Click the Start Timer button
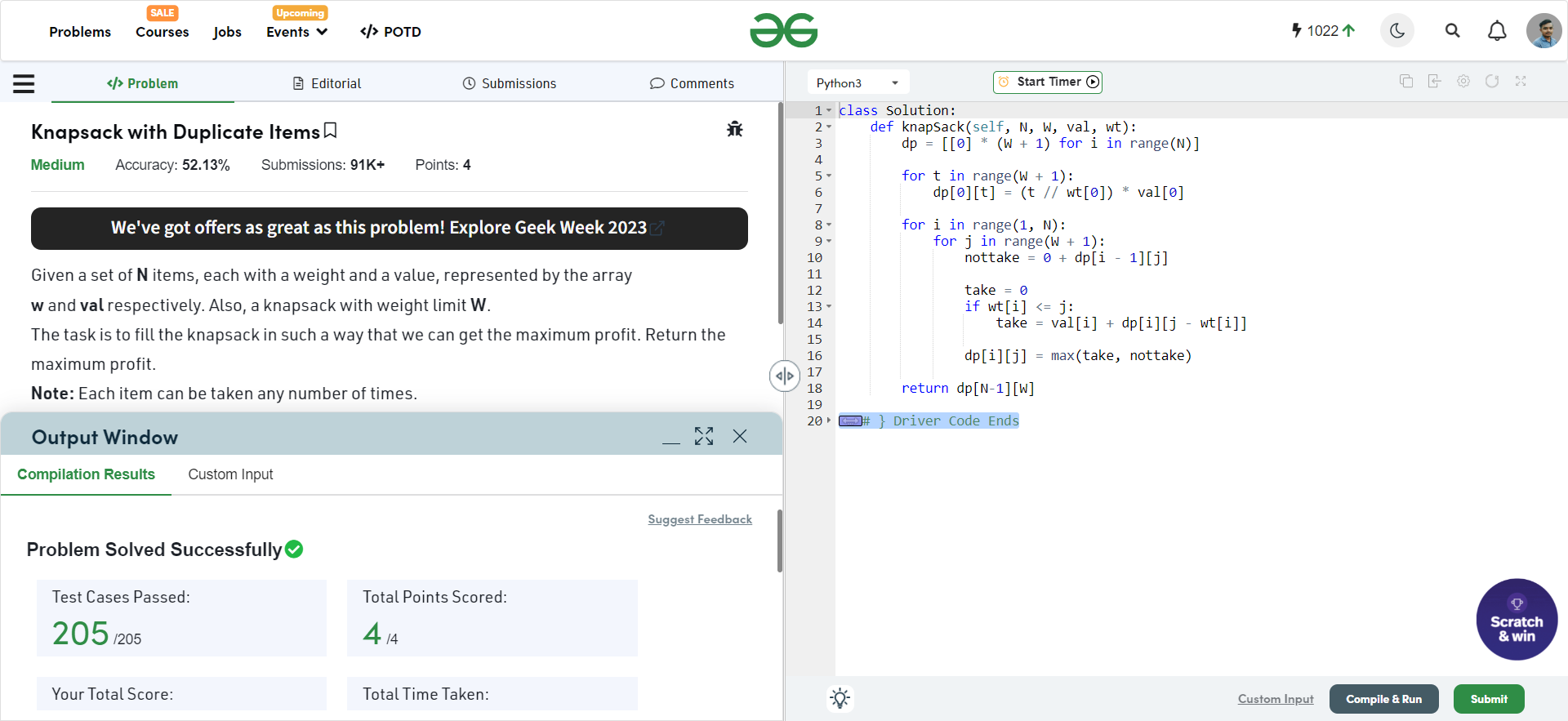 1048,82
